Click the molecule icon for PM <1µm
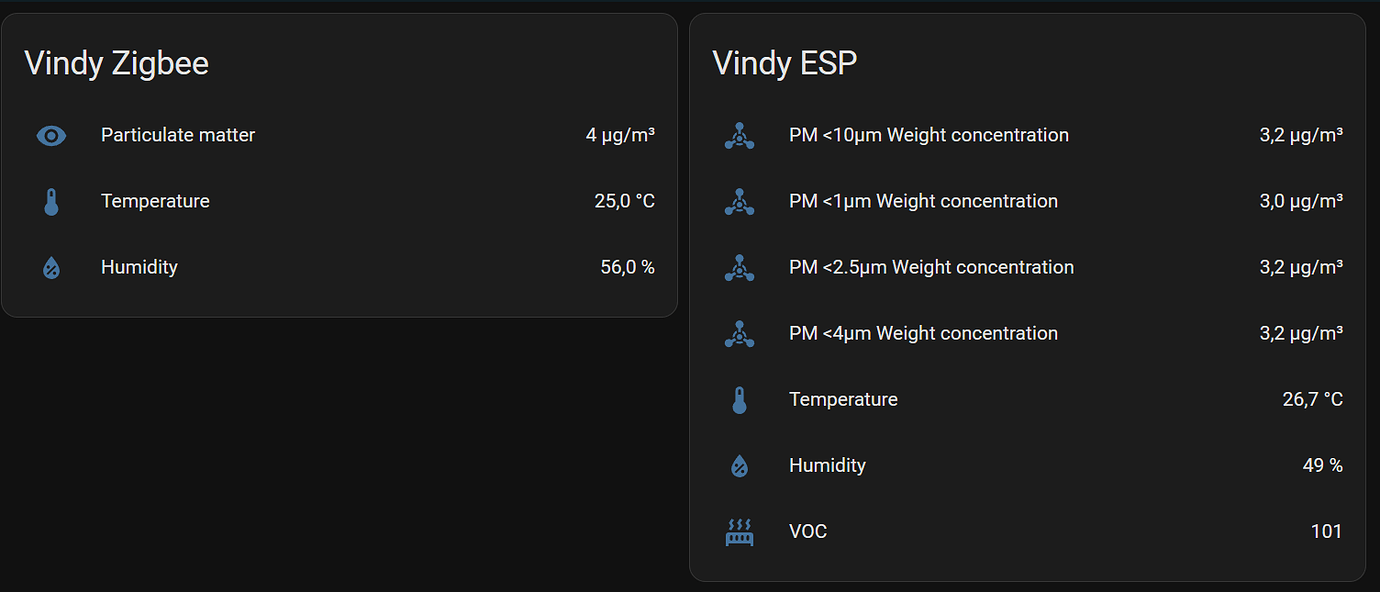Viewport: 1380px width, 592px height. pos(739,201)
